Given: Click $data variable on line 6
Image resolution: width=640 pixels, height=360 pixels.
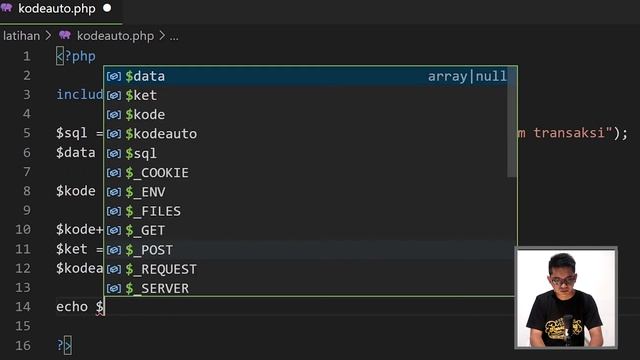Looking at the screenshot, I should [x=76, y=153].
